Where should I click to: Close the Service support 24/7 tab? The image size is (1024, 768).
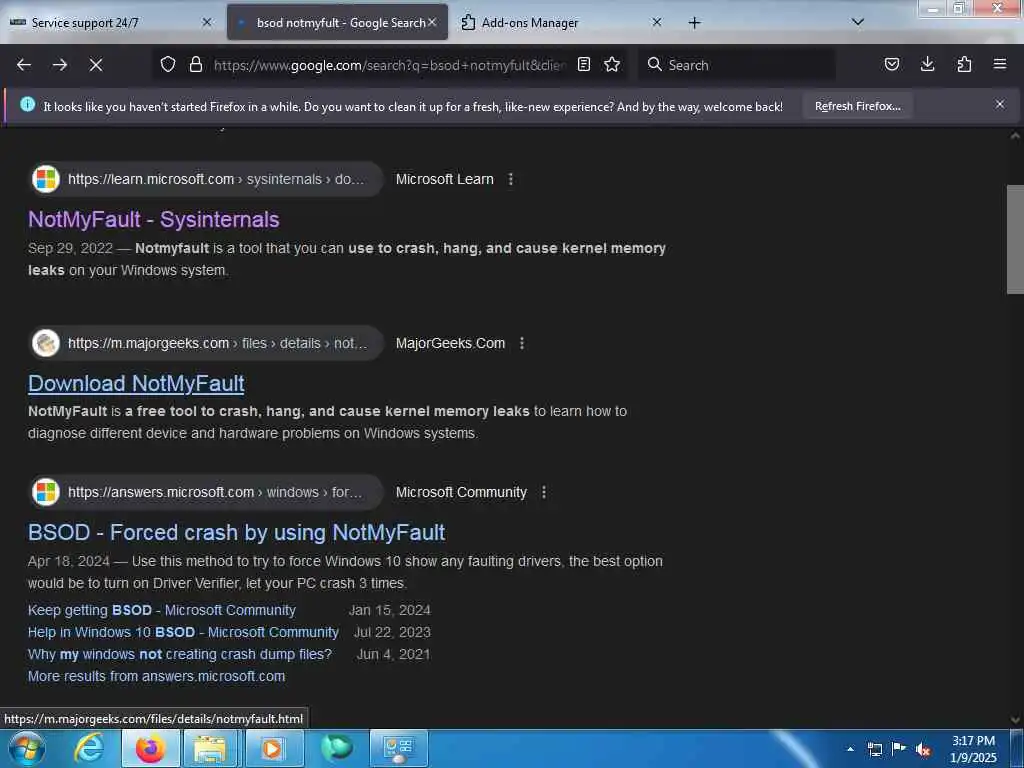pos(207,22)
